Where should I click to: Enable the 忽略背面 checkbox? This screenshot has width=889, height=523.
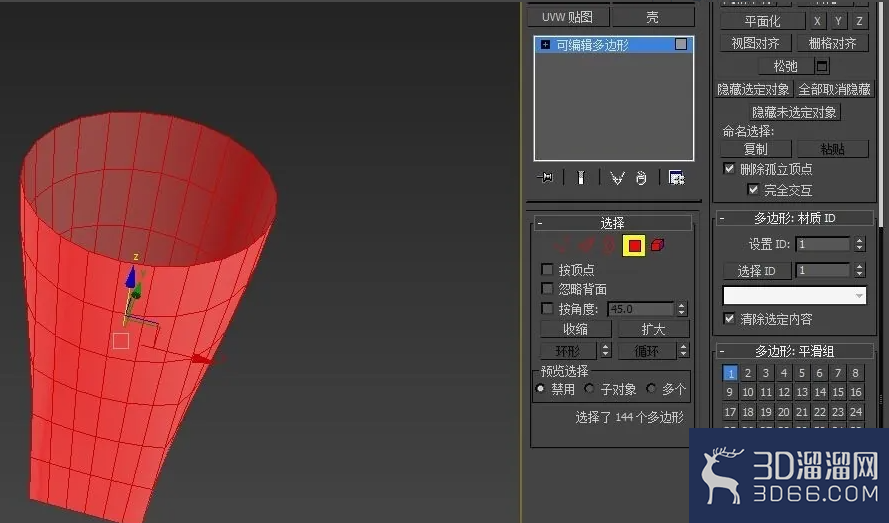[x=547, y=289]
